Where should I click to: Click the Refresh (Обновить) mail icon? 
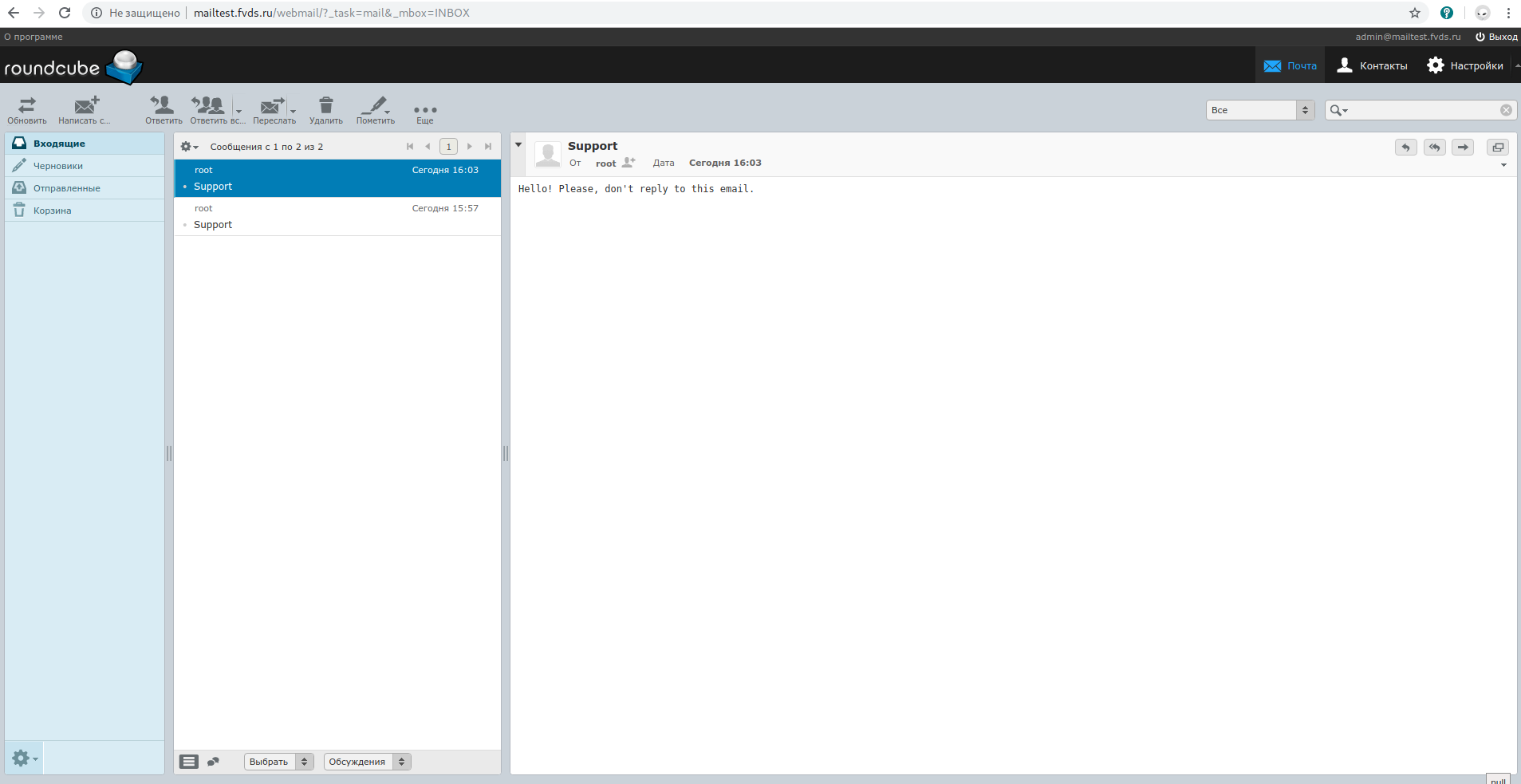point(27,109)
